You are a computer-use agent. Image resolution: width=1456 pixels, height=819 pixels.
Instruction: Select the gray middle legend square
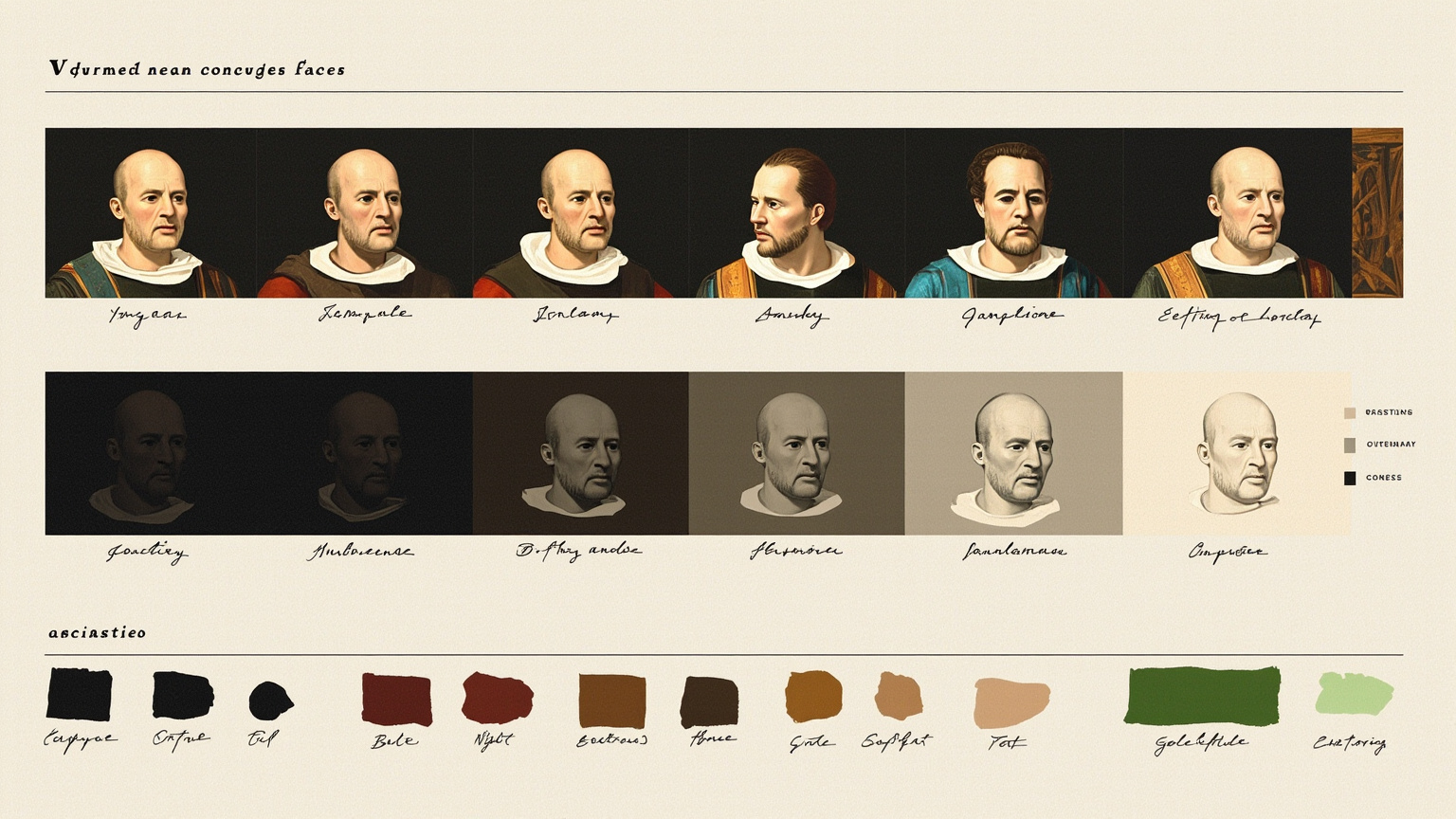(1350, 446)
